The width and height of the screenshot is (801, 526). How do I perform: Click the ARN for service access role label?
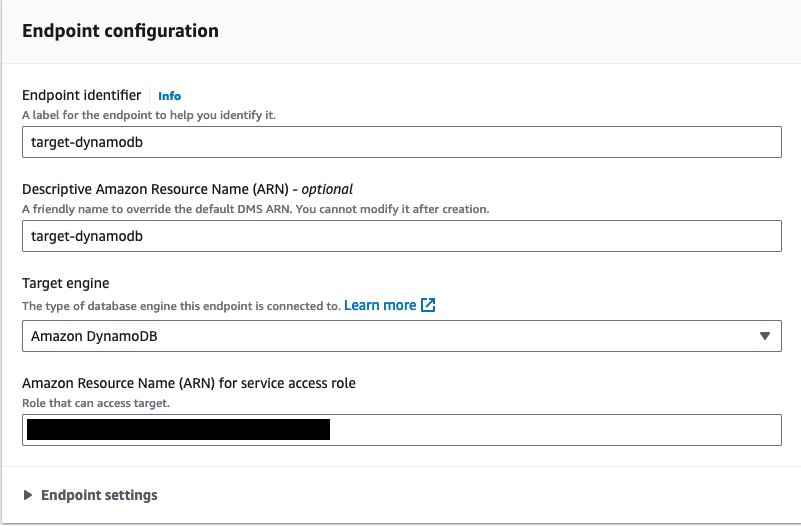pyautogui.click(x=188, y=383)
